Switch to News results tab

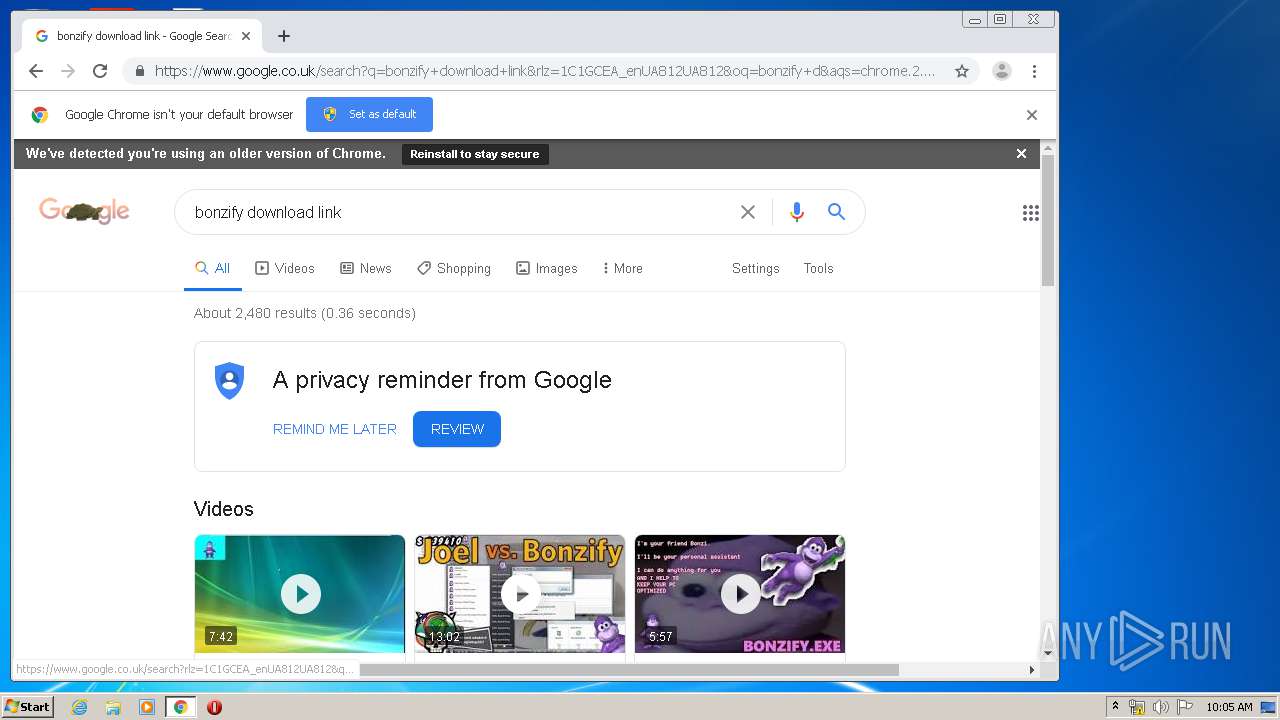[x=366, y=268]
